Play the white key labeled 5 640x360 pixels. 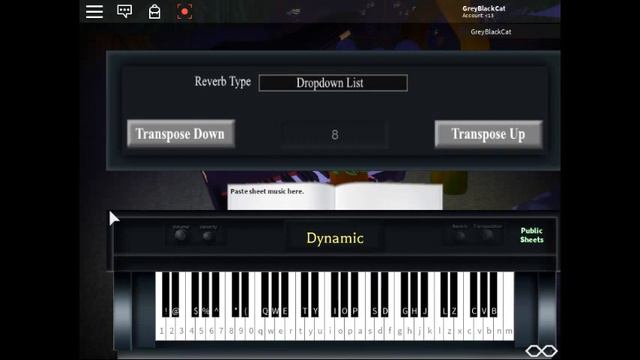[201, 330]
